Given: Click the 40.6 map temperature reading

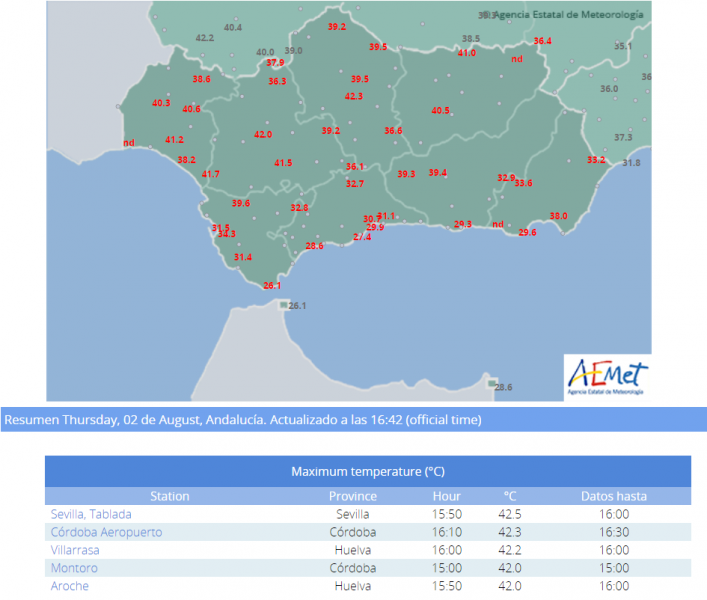Looking at the screenshot, I should point(191,109).
